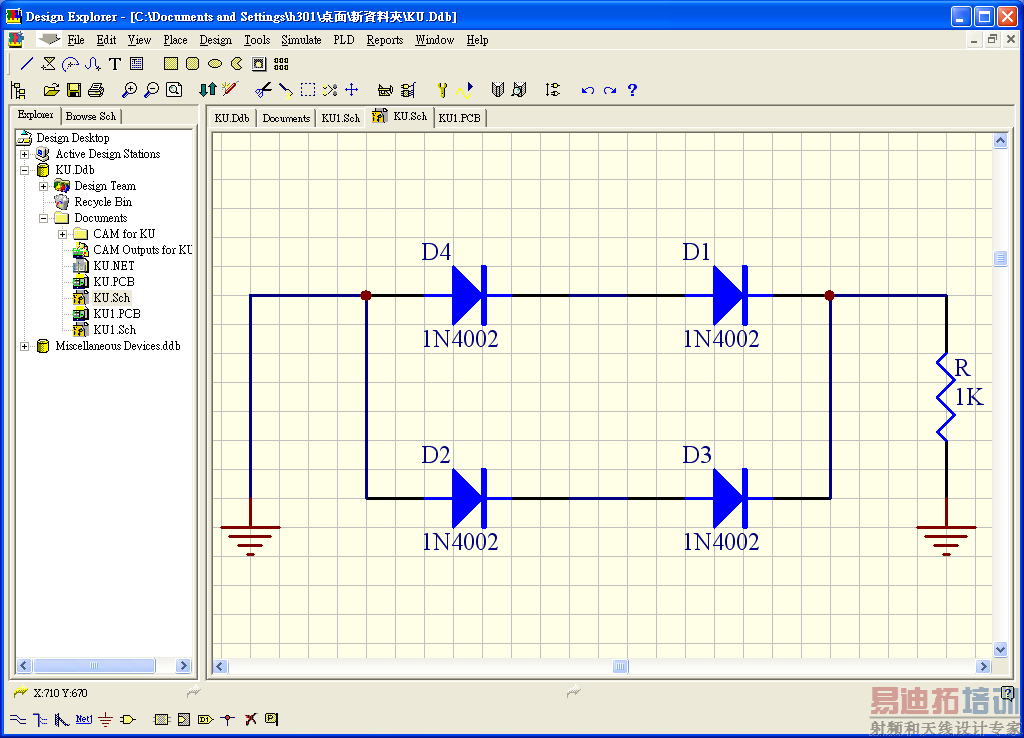Click the Deselect All icon
Screen dimensions: 1024x738
click(x=330, y=90)
